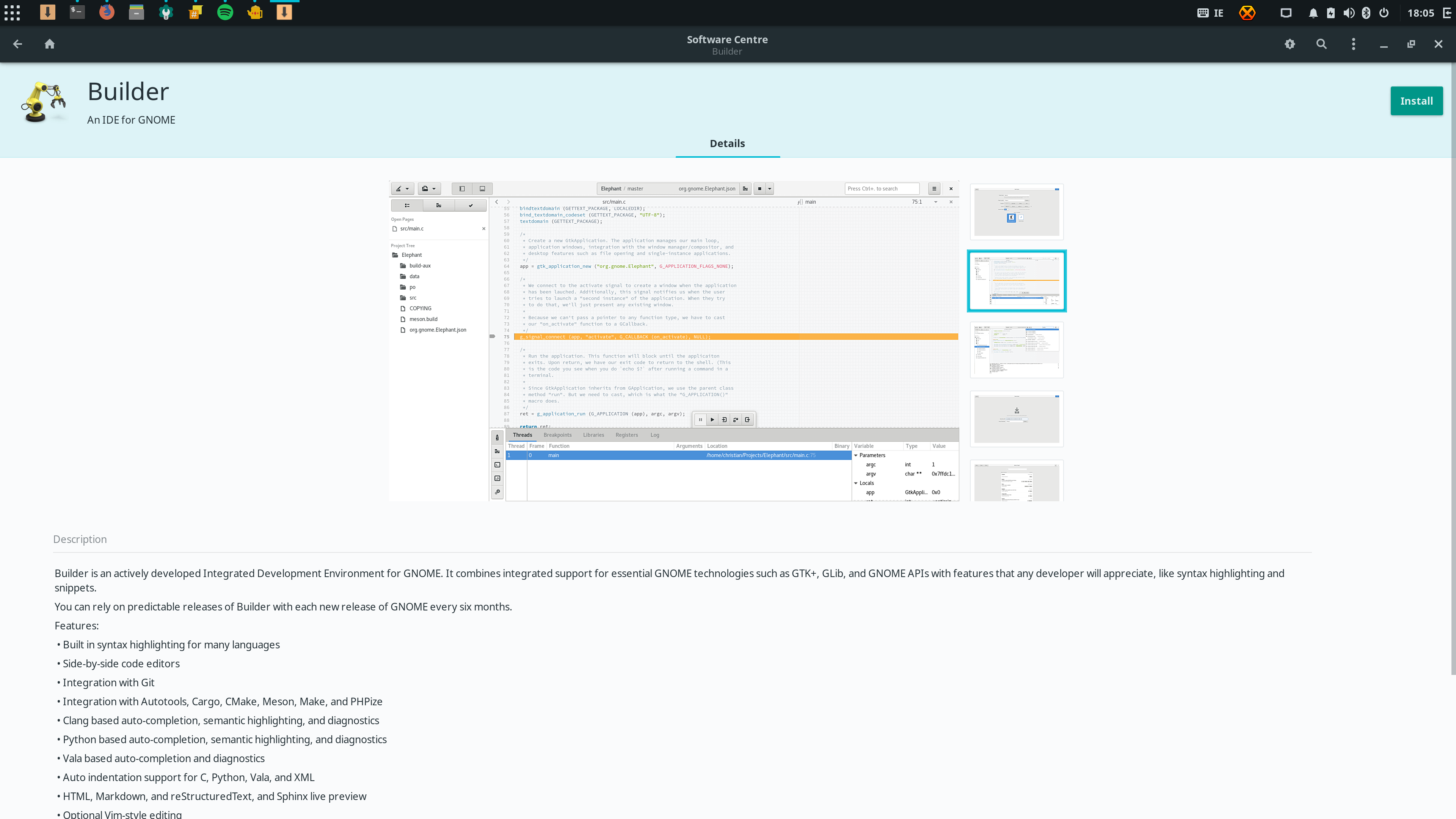The height and width of the screenshot is (819, 1456).
Task: Click "Side-by-side code editors" feature line
Action: pyautogui.click(x=121, y=664)
